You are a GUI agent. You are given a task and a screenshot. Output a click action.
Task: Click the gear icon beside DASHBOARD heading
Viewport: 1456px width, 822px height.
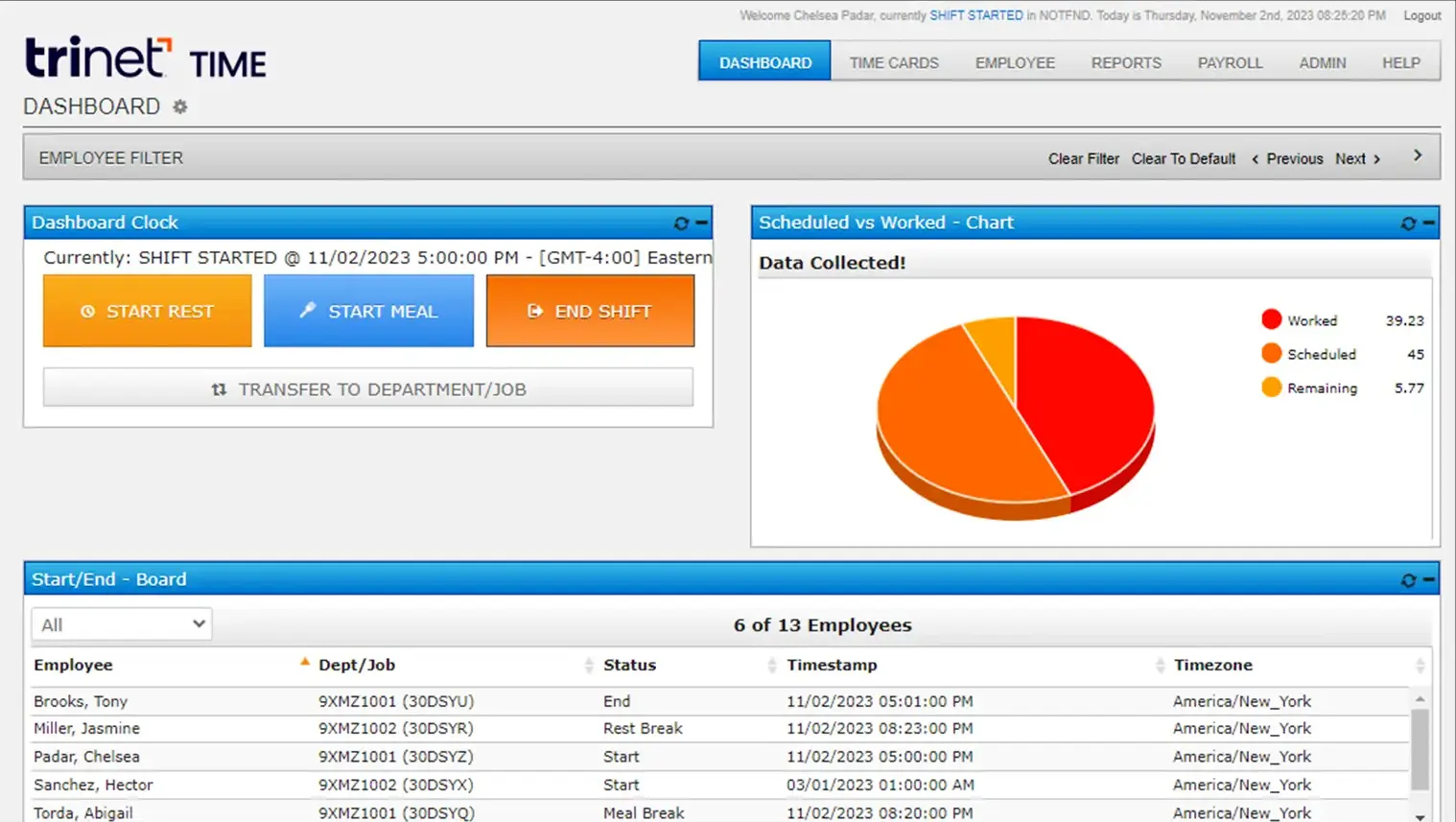point(179,107)
